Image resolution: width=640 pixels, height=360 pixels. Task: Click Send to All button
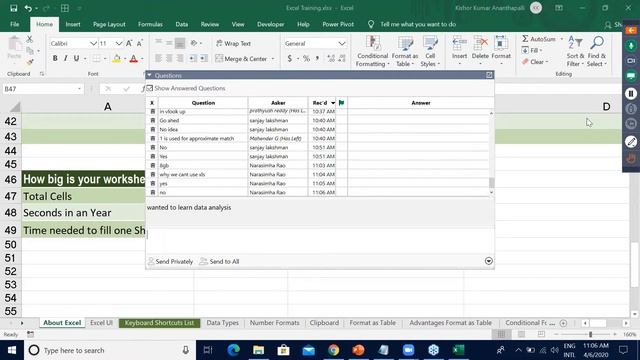coord(220,261)
